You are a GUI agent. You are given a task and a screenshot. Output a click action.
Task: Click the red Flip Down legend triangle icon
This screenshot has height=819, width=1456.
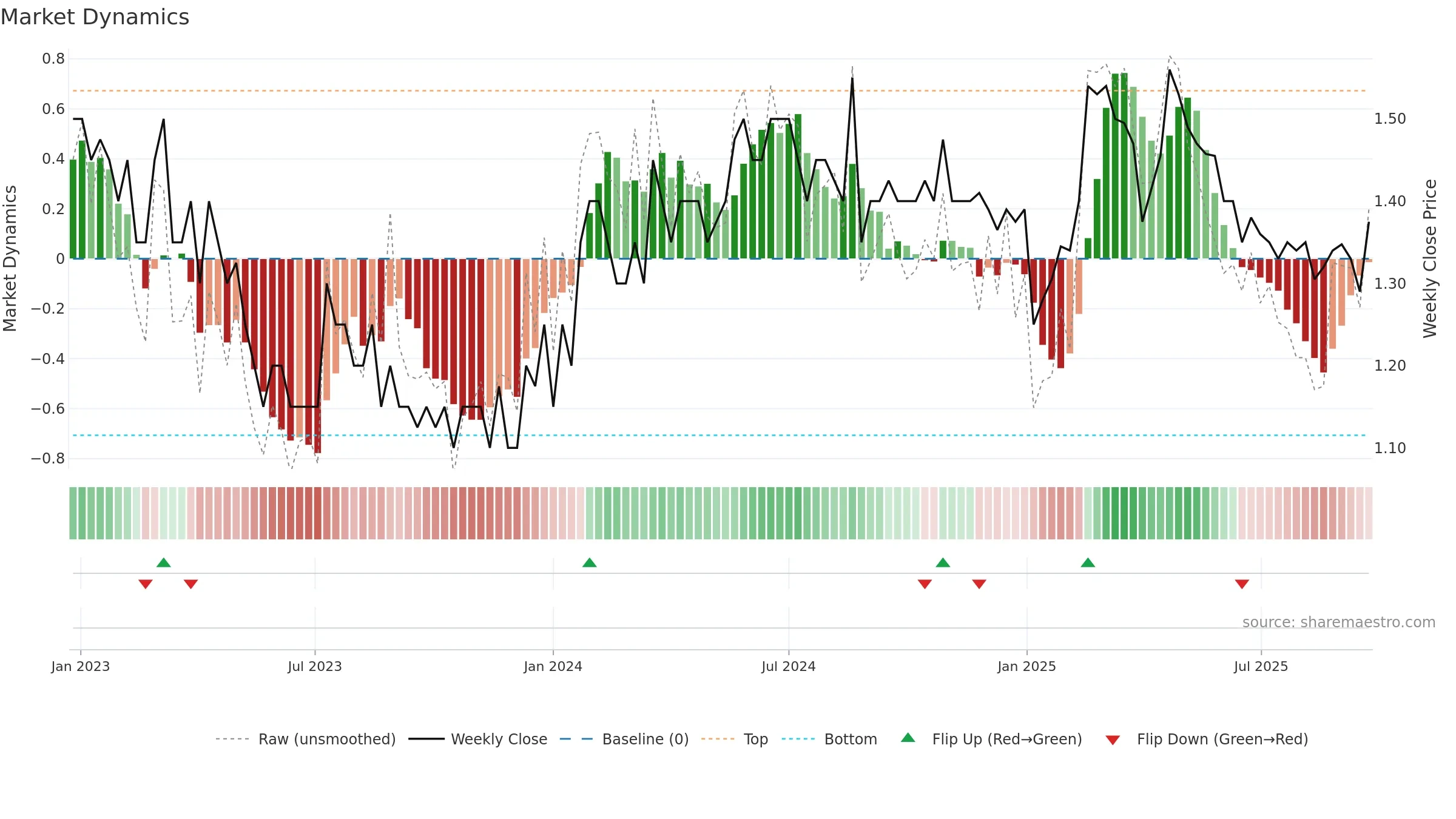click(x=1113, y=740)
